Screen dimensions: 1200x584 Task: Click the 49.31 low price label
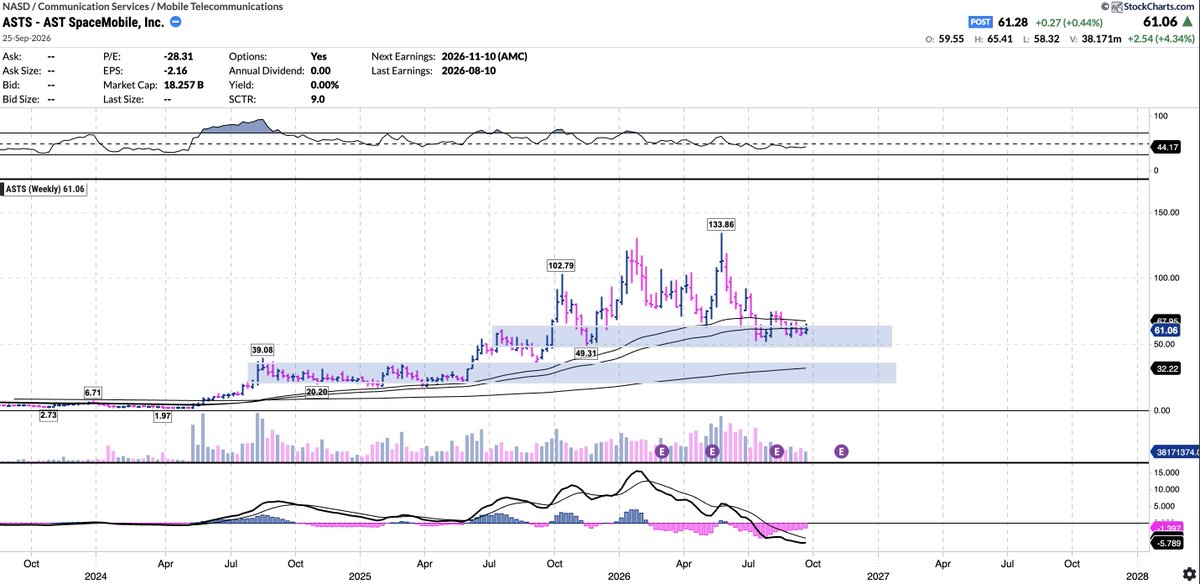pos(585,354)
